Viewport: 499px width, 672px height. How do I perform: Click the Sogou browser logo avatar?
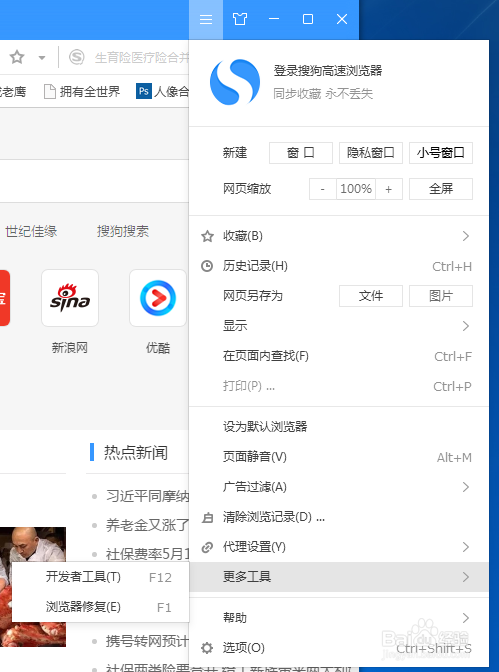235,82
